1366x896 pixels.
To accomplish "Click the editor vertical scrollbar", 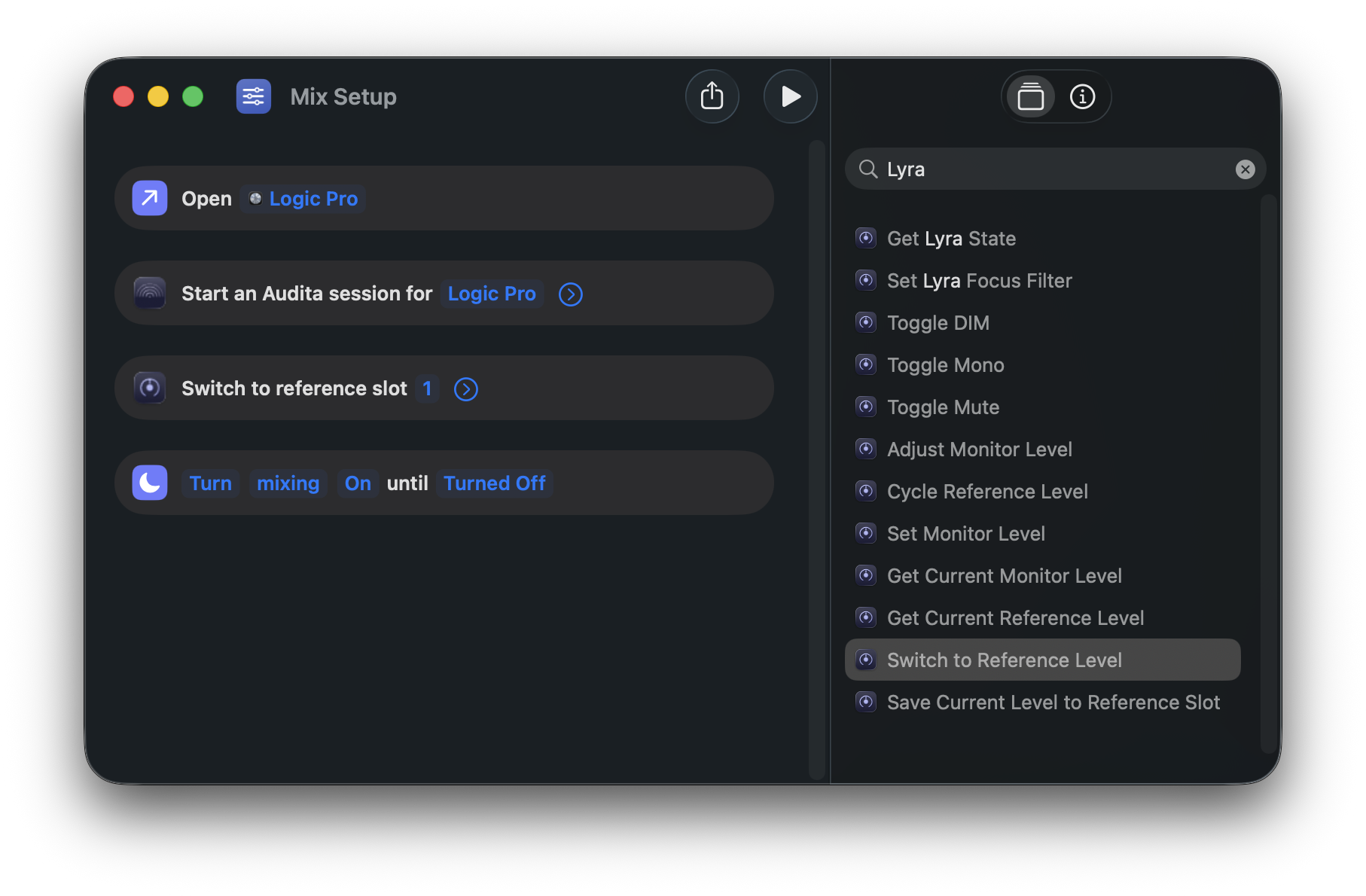I will click(817, 459).
